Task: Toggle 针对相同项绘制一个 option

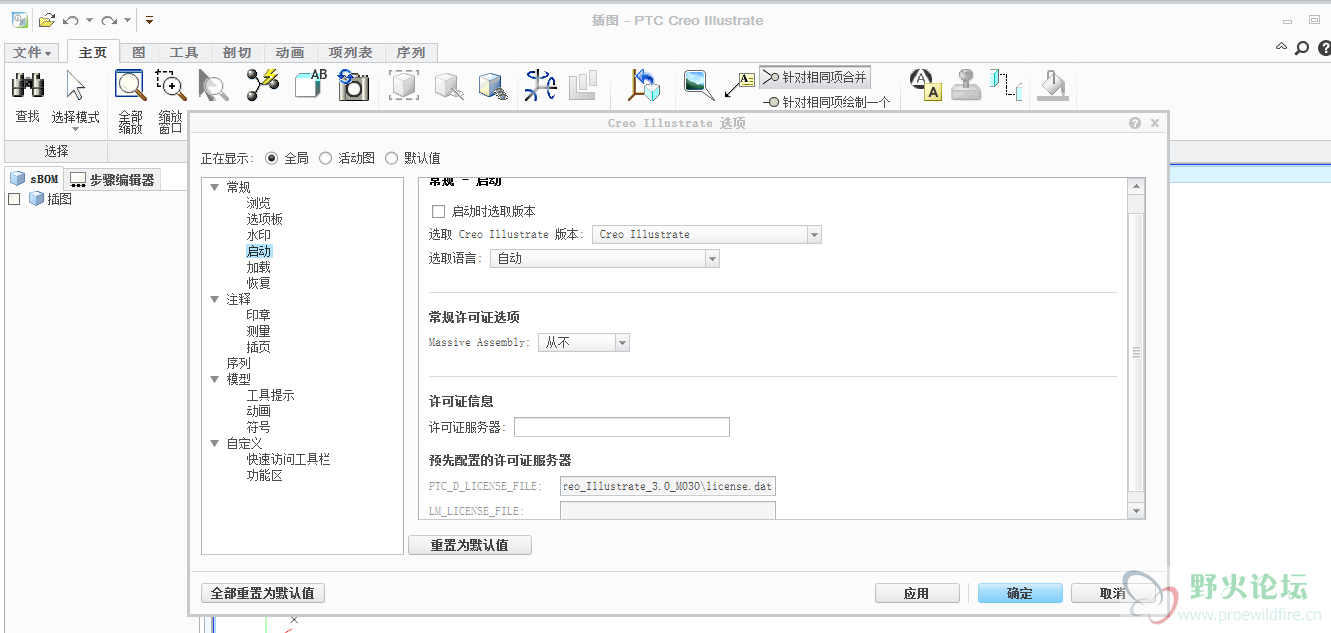Action: (x=826, y=102)
